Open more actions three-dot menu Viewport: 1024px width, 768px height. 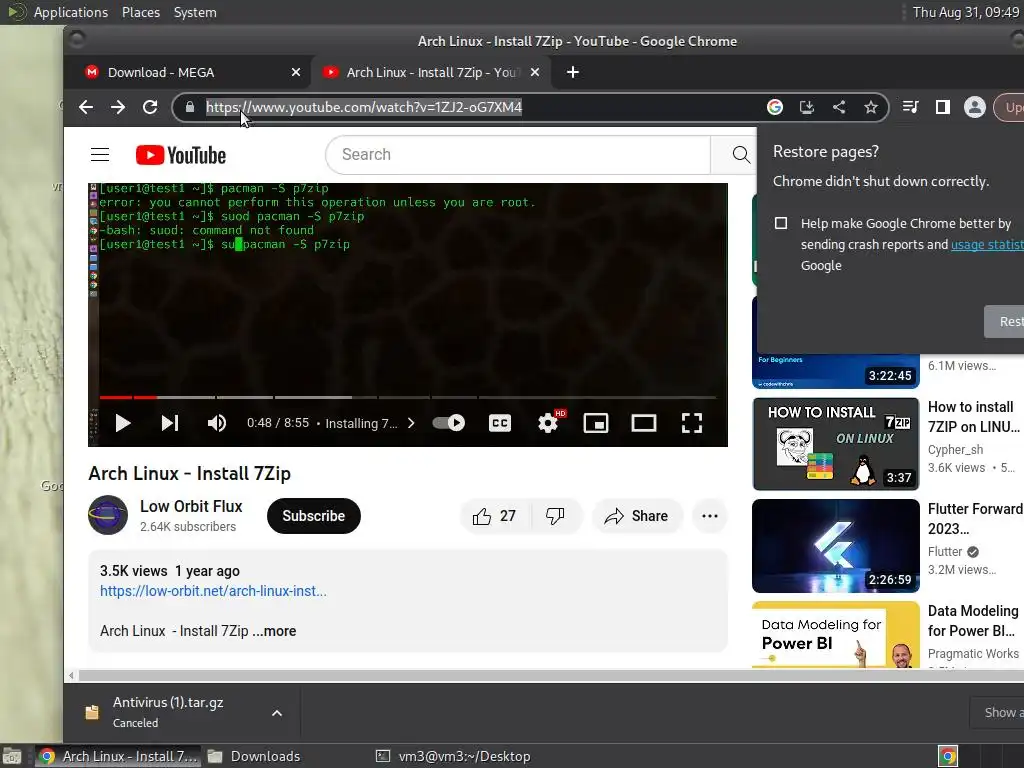[710, 516]
